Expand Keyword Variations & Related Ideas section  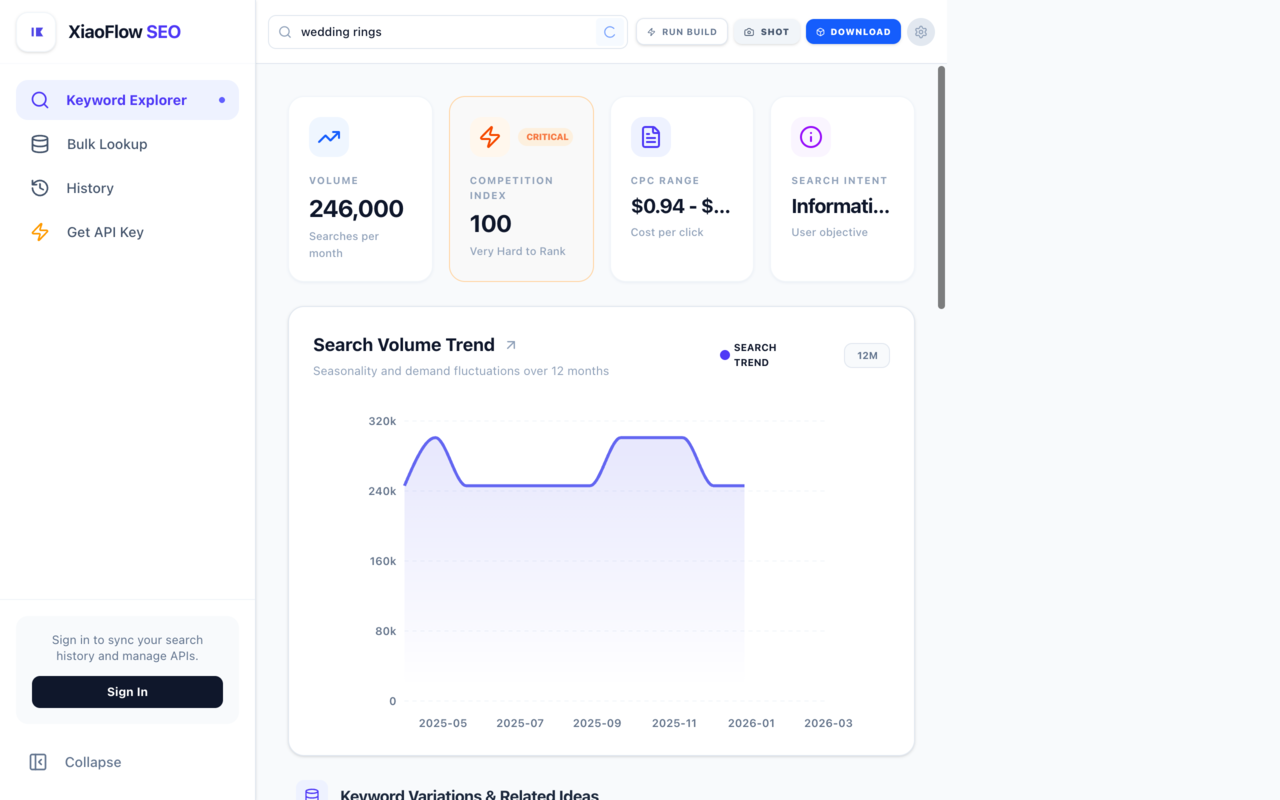pyautogui.click(x=469, y=793)
